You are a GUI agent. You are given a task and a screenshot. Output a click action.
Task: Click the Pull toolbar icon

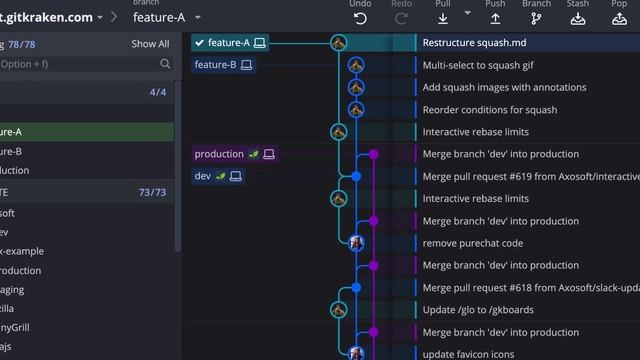click(x=442, y=18)
